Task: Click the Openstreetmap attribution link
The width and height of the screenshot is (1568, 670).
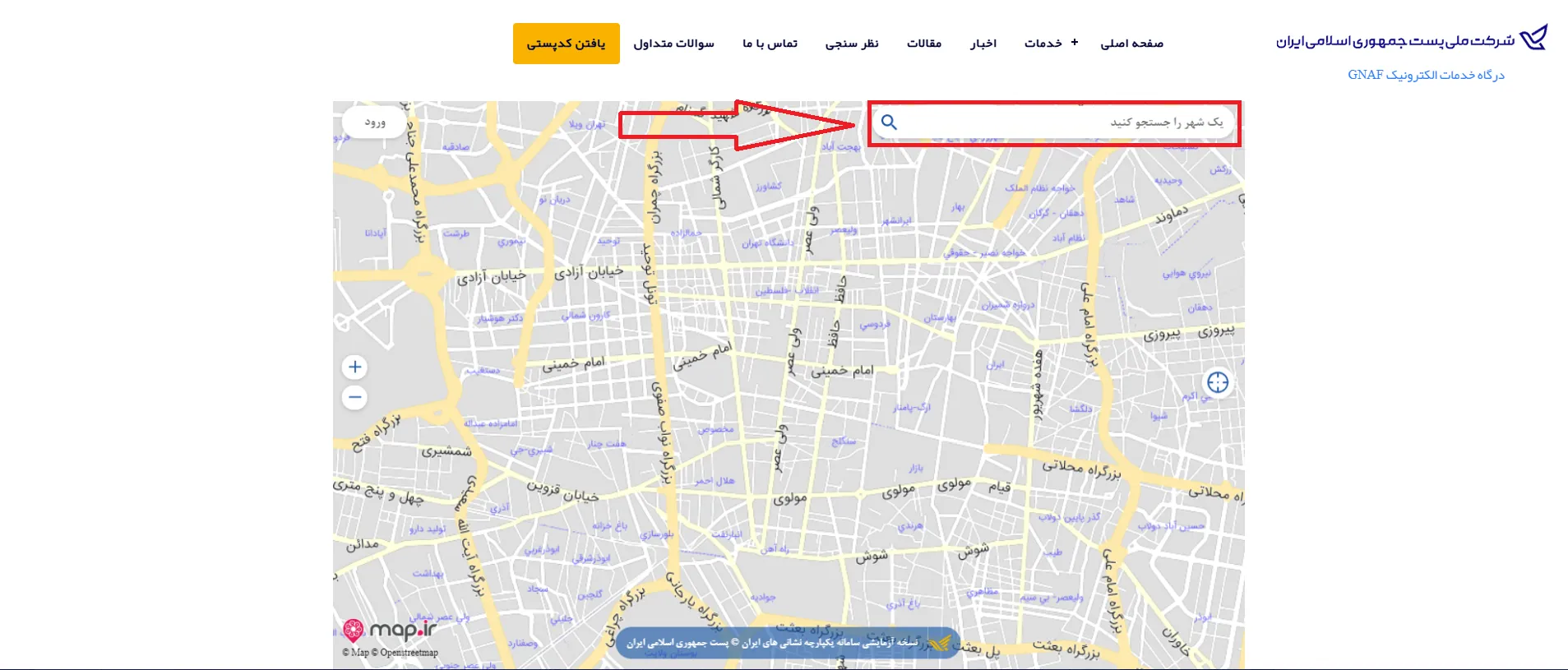Action: coord(409,653)
